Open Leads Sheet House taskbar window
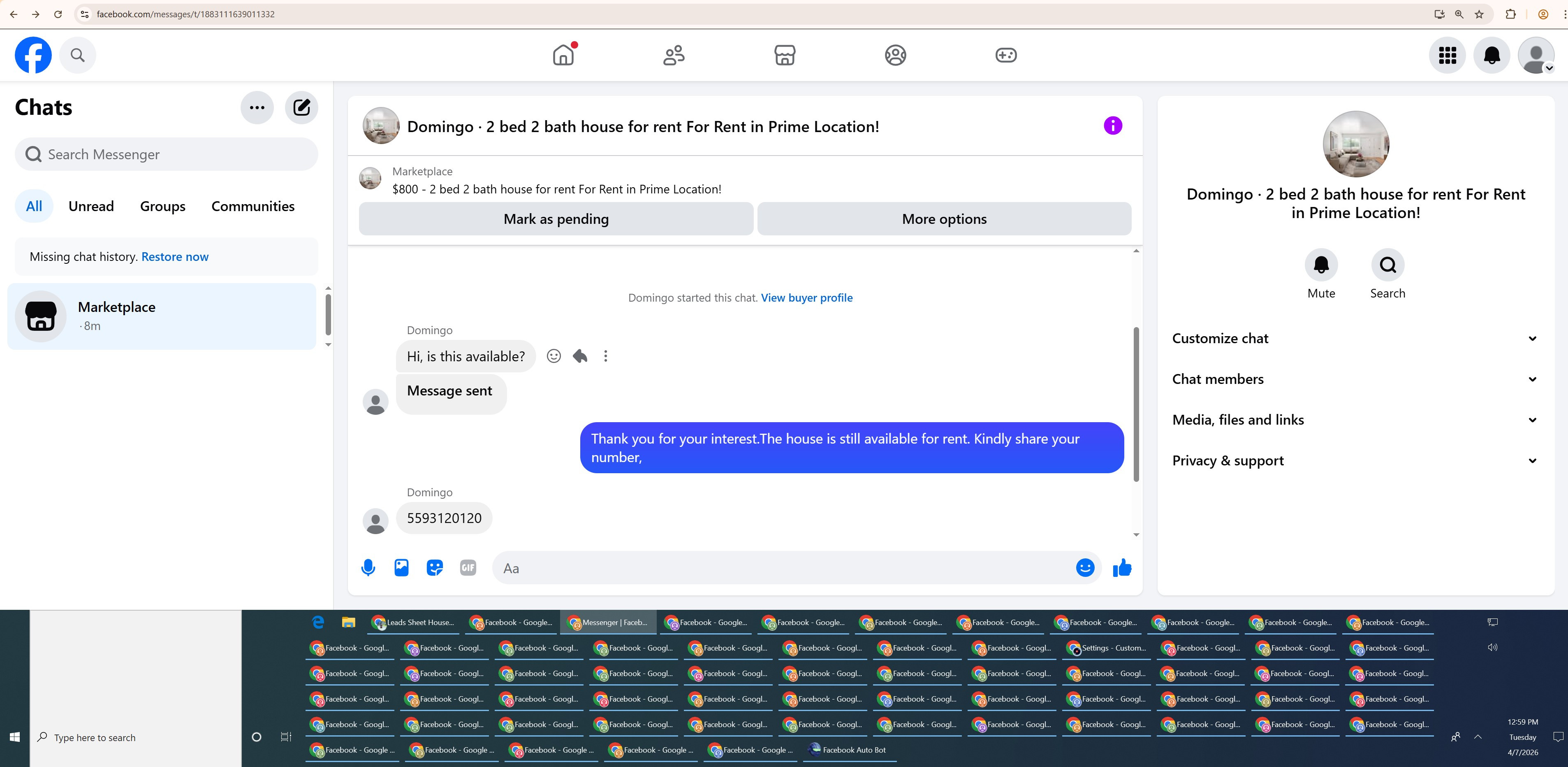 [x=414, y=622]
